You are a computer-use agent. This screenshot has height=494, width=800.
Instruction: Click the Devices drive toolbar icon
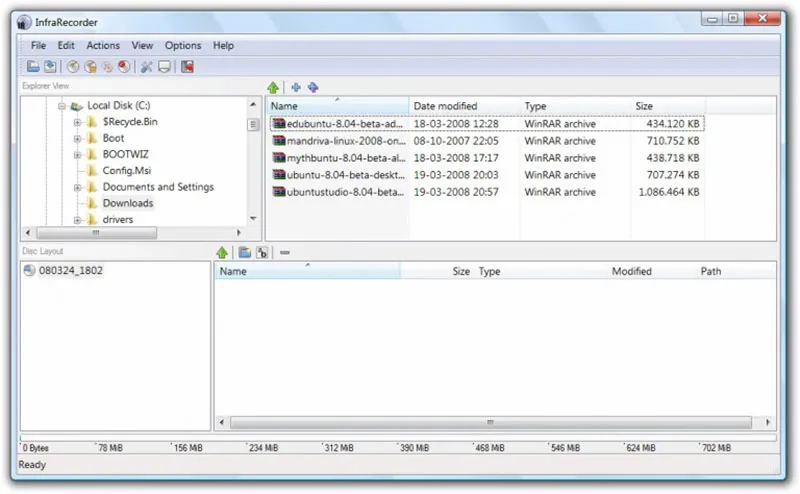coord(164,66)
